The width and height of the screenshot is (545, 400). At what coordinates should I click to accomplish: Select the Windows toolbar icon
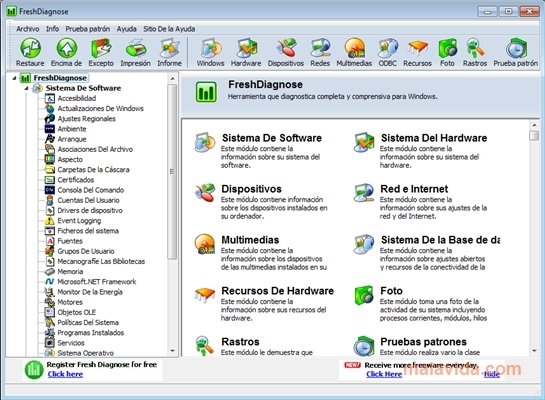coord(210,48)
